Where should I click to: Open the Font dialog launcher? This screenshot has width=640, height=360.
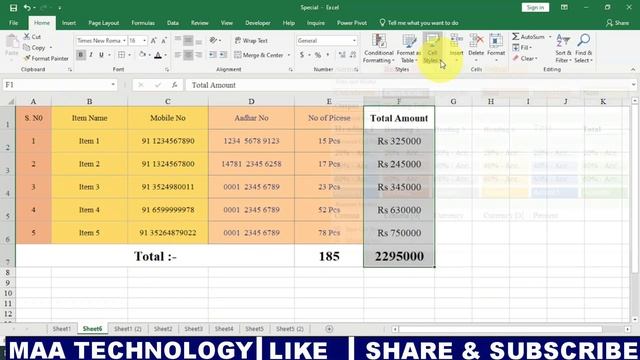(167, 70)
